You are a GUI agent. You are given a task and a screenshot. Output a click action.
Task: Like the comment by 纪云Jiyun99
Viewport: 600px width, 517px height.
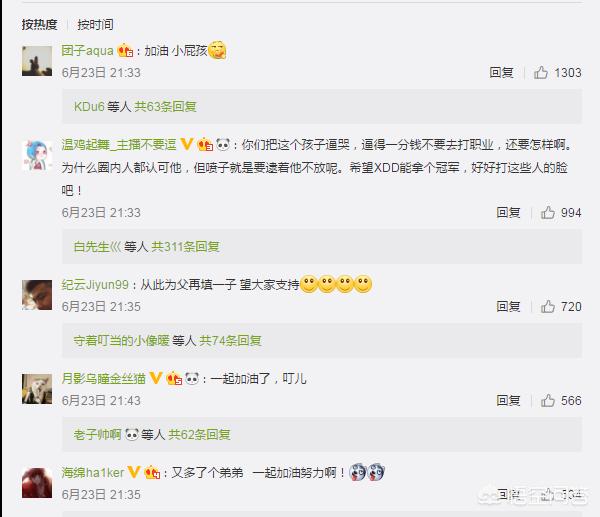[x=548, y=306]
